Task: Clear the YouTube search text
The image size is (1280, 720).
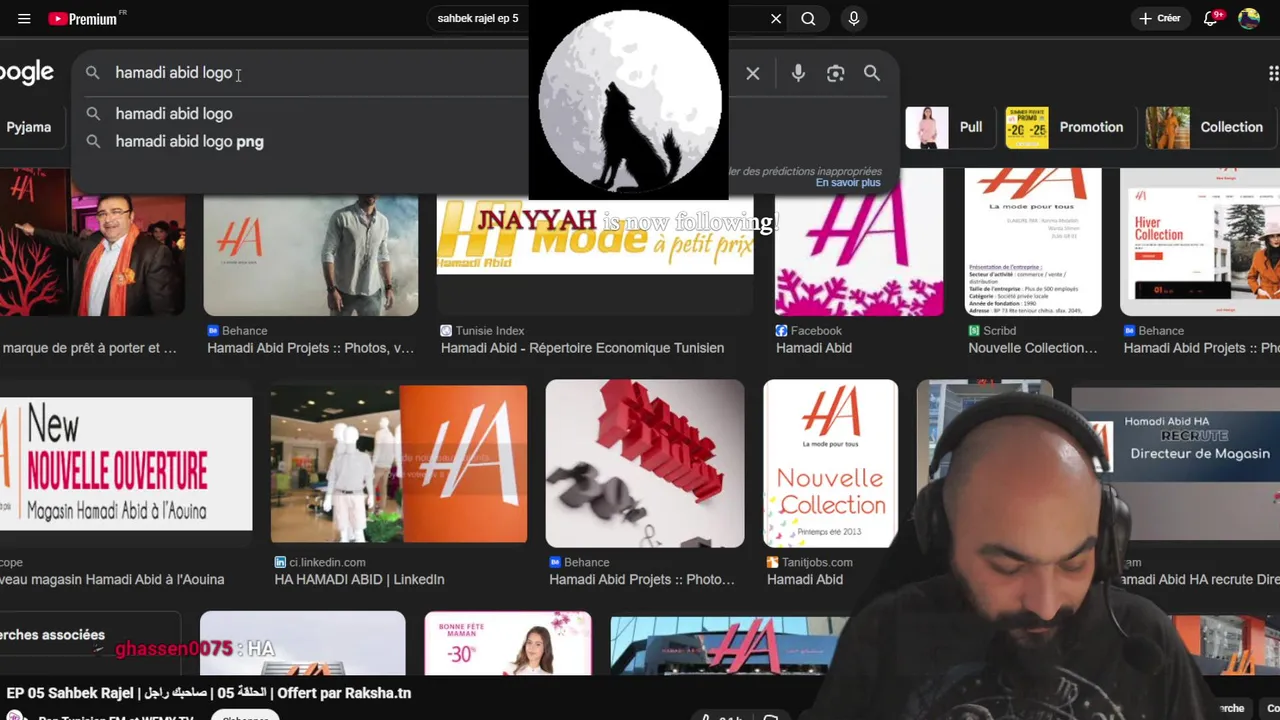Action: 776,18
